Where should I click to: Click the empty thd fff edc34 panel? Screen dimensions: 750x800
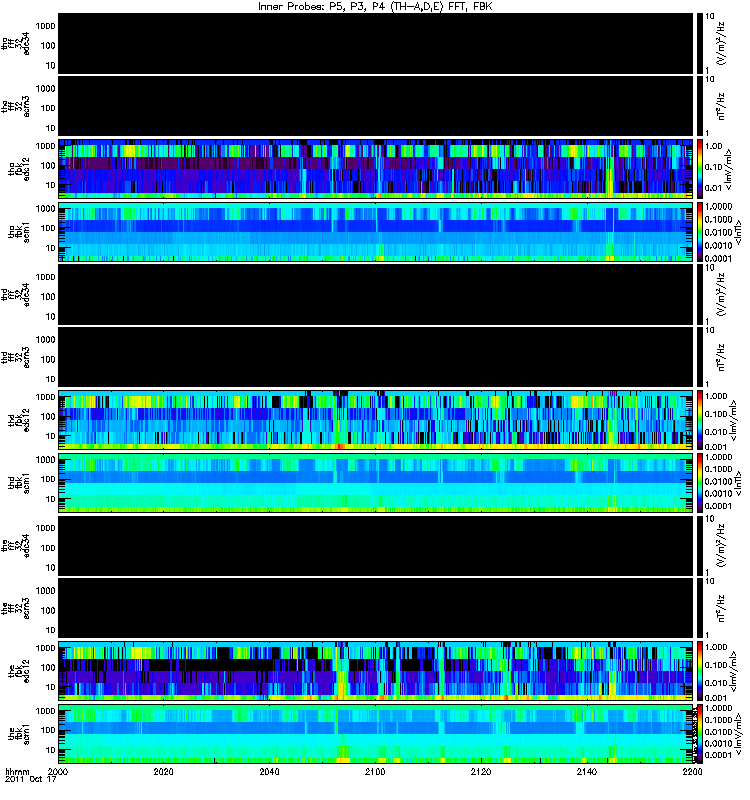point(376,294)
